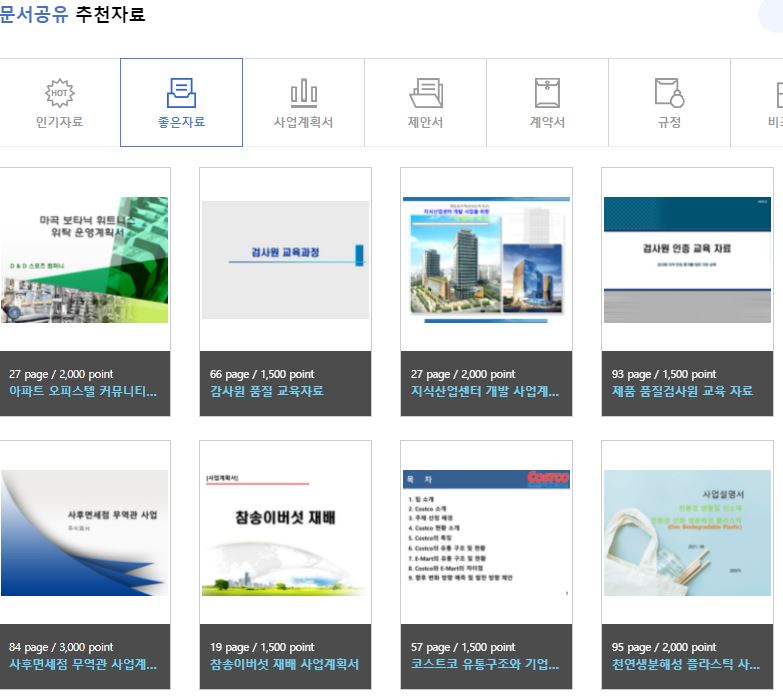Image resolution: width=783 pixels, height=698 pixels.
Task: Open the 코스트코 유통구조와 기업 link
Action: pyautogui.click(x=485, y=664)
